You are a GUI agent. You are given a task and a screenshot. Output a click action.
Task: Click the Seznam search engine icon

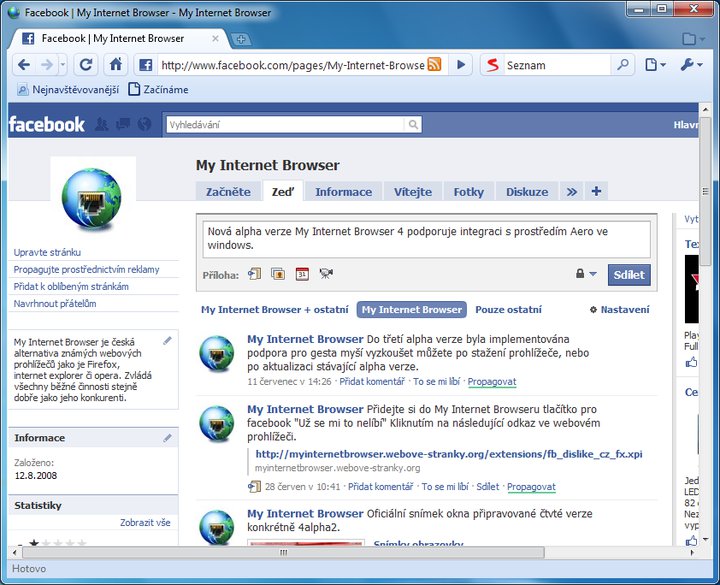click(x=492, y=65)
